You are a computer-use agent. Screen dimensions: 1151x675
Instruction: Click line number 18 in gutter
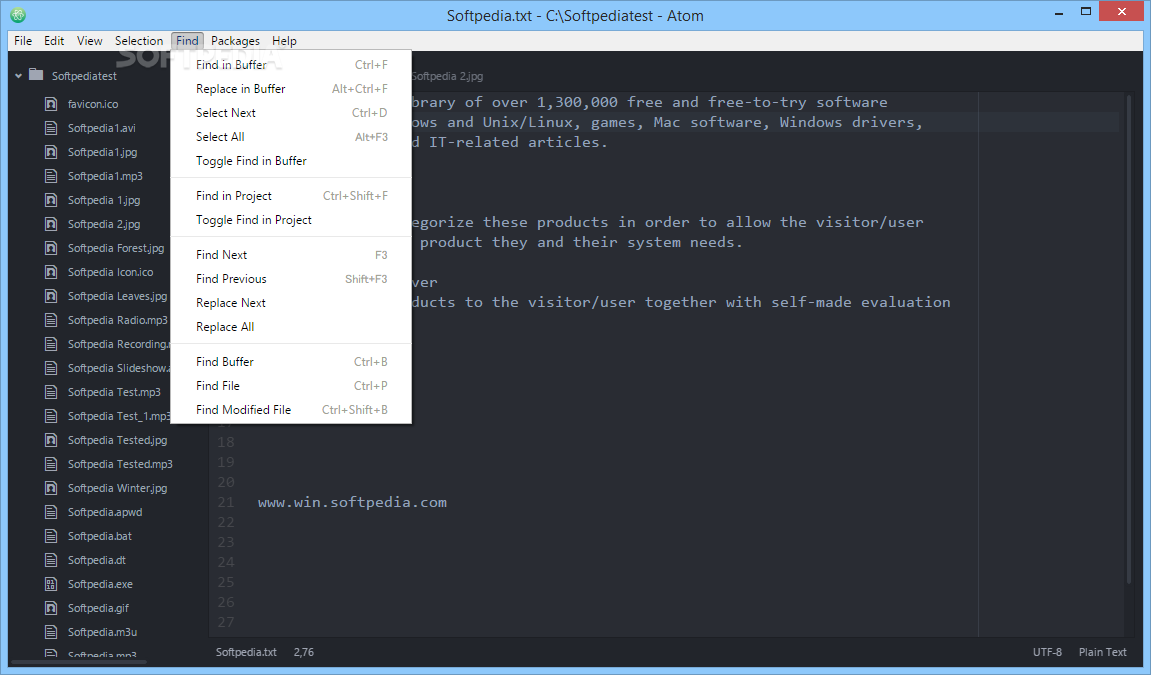pyautogui.click(x=225, y=442)
